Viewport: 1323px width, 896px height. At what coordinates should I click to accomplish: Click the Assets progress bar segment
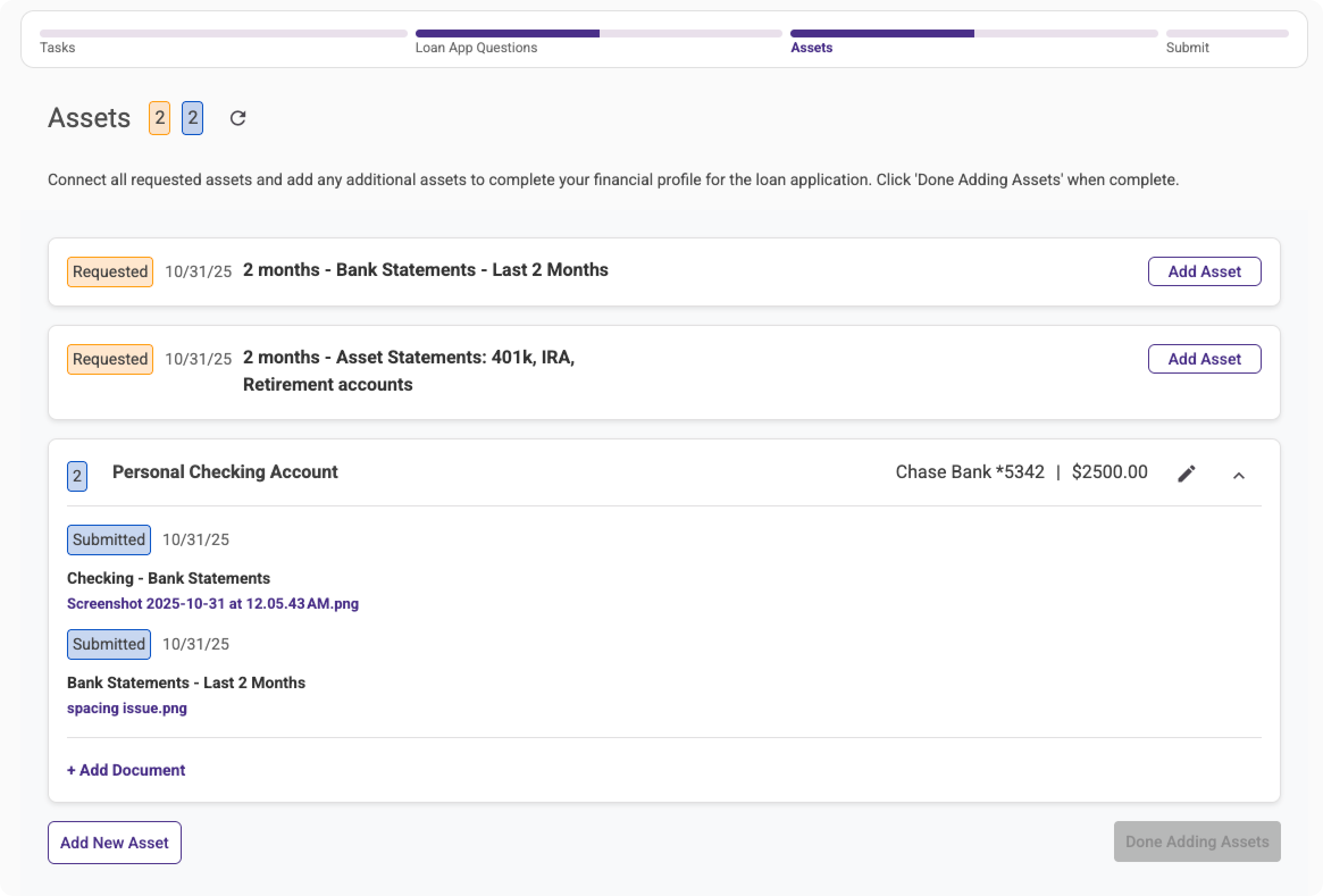973,34
